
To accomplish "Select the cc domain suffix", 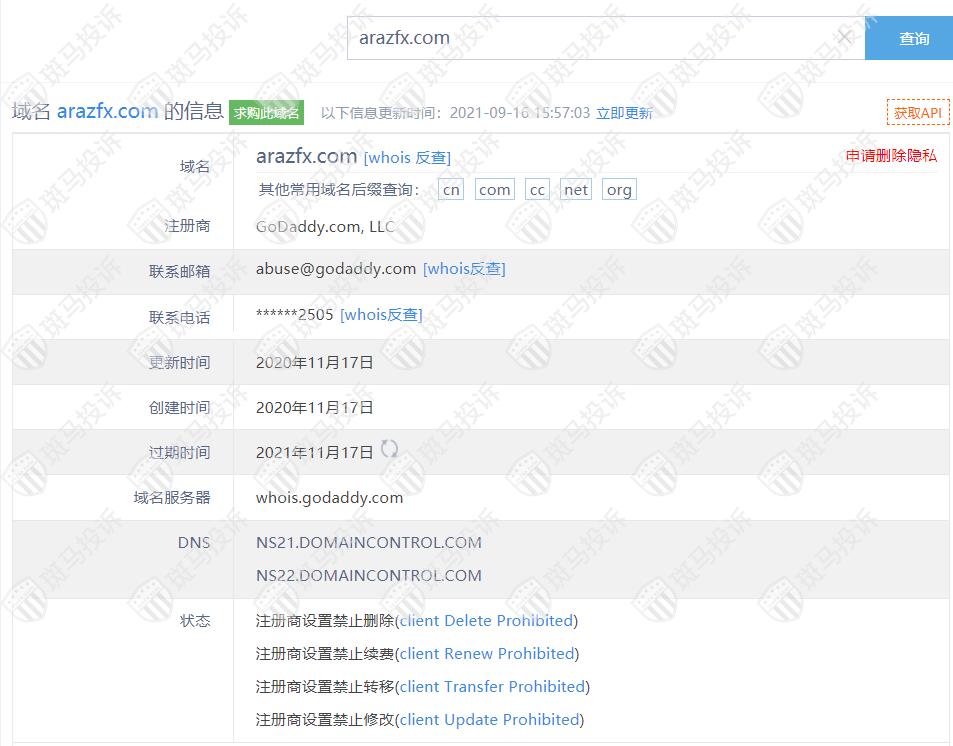I will tap(538, 190).
